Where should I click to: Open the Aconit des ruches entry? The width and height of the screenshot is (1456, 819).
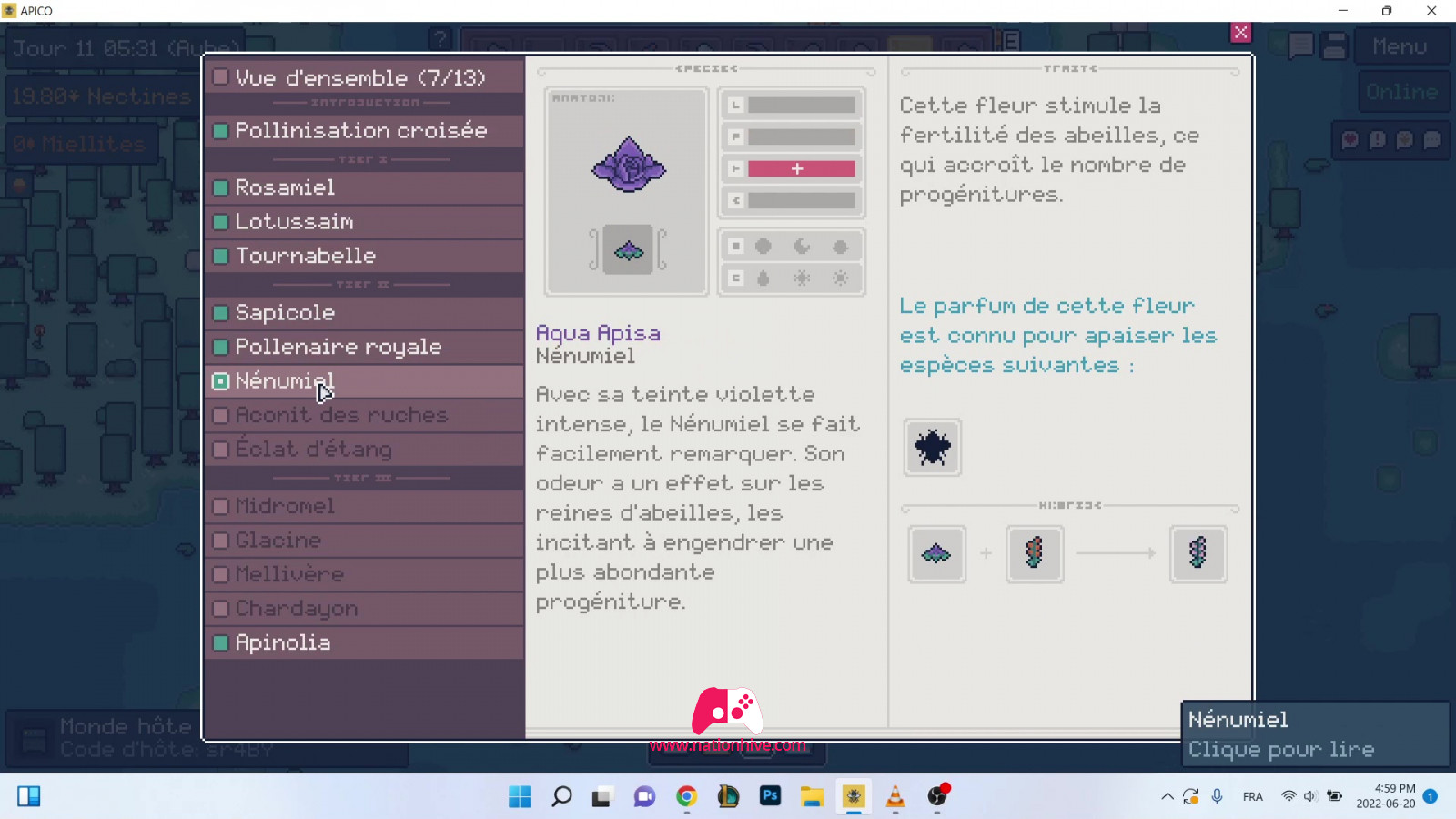pyautogui.click(x=364, y=415)
